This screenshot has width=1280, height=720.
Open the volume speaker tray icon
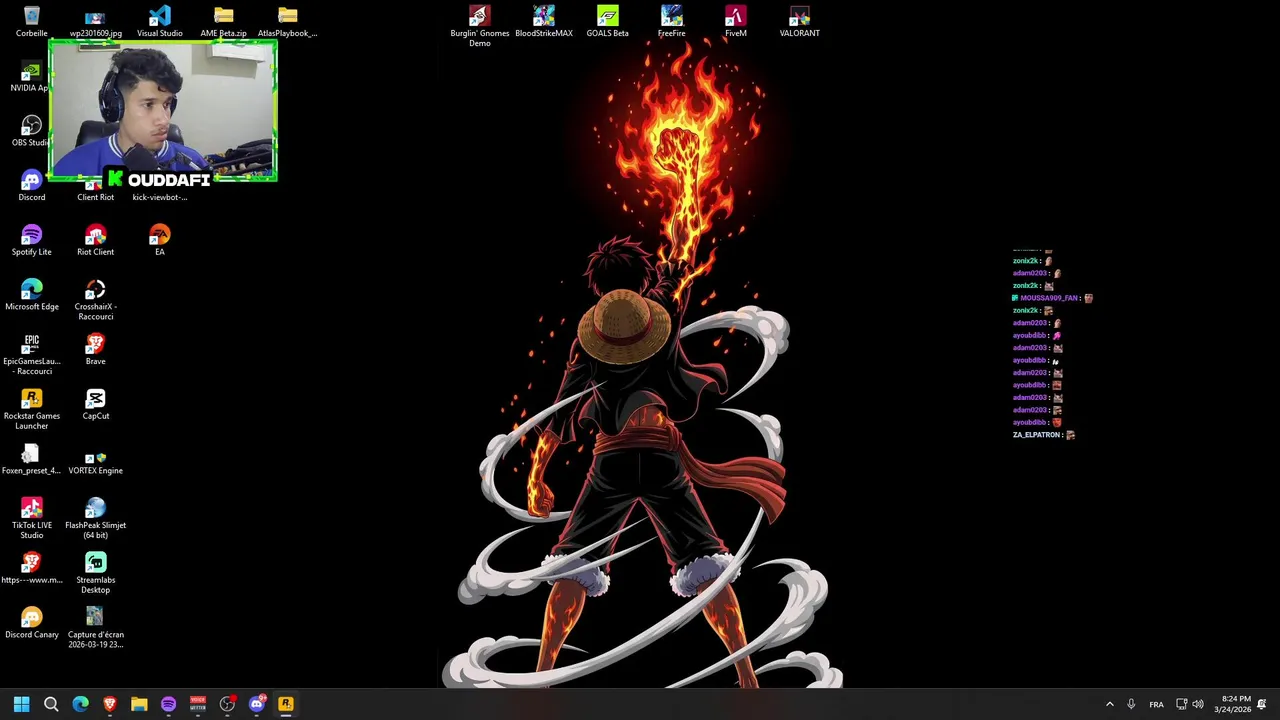click(1198, 704)
